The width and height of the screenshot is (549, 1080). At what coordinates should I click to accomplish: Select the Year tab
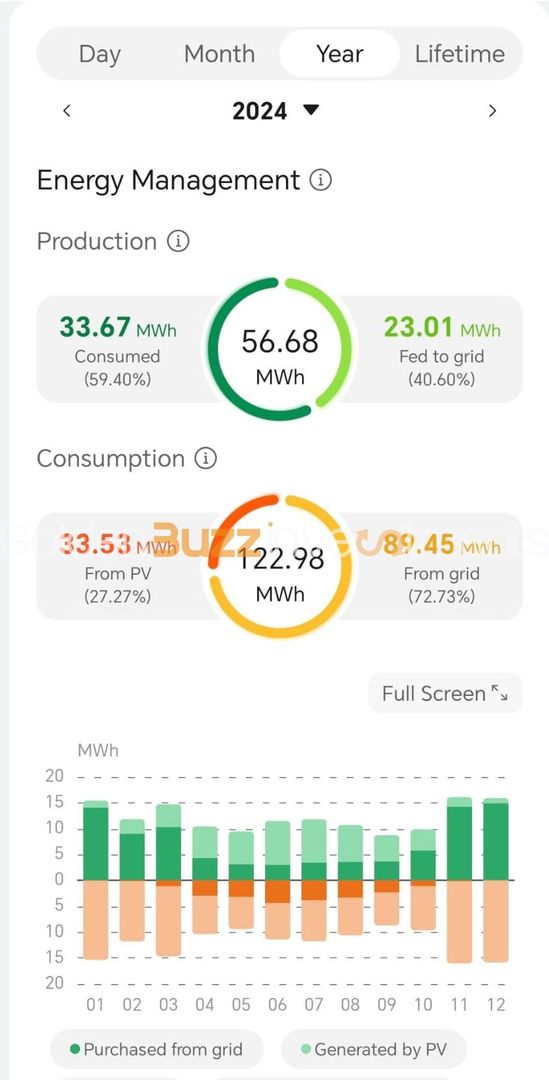pos(340,54)
